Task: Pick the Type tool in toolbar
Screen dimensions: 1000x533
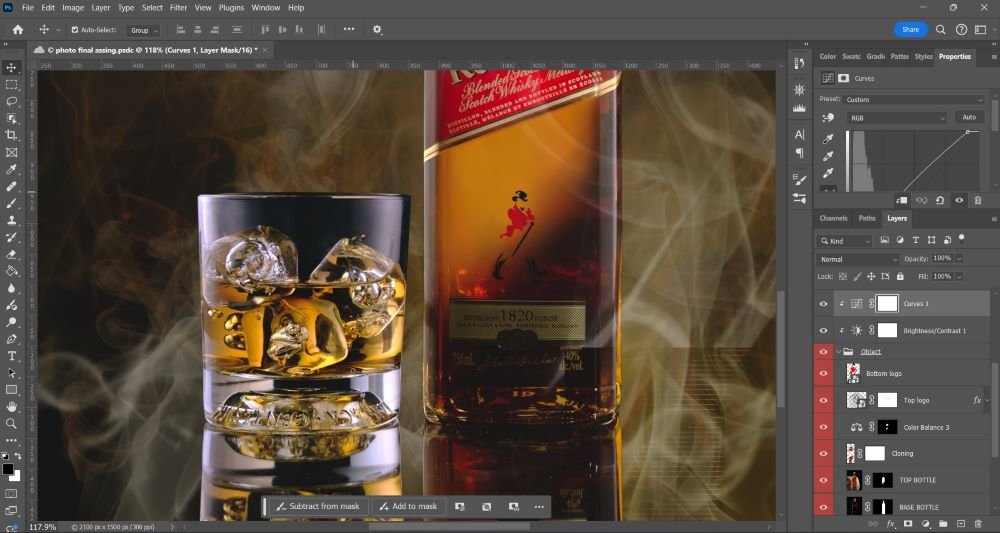Action: click(x=12, y=356)
